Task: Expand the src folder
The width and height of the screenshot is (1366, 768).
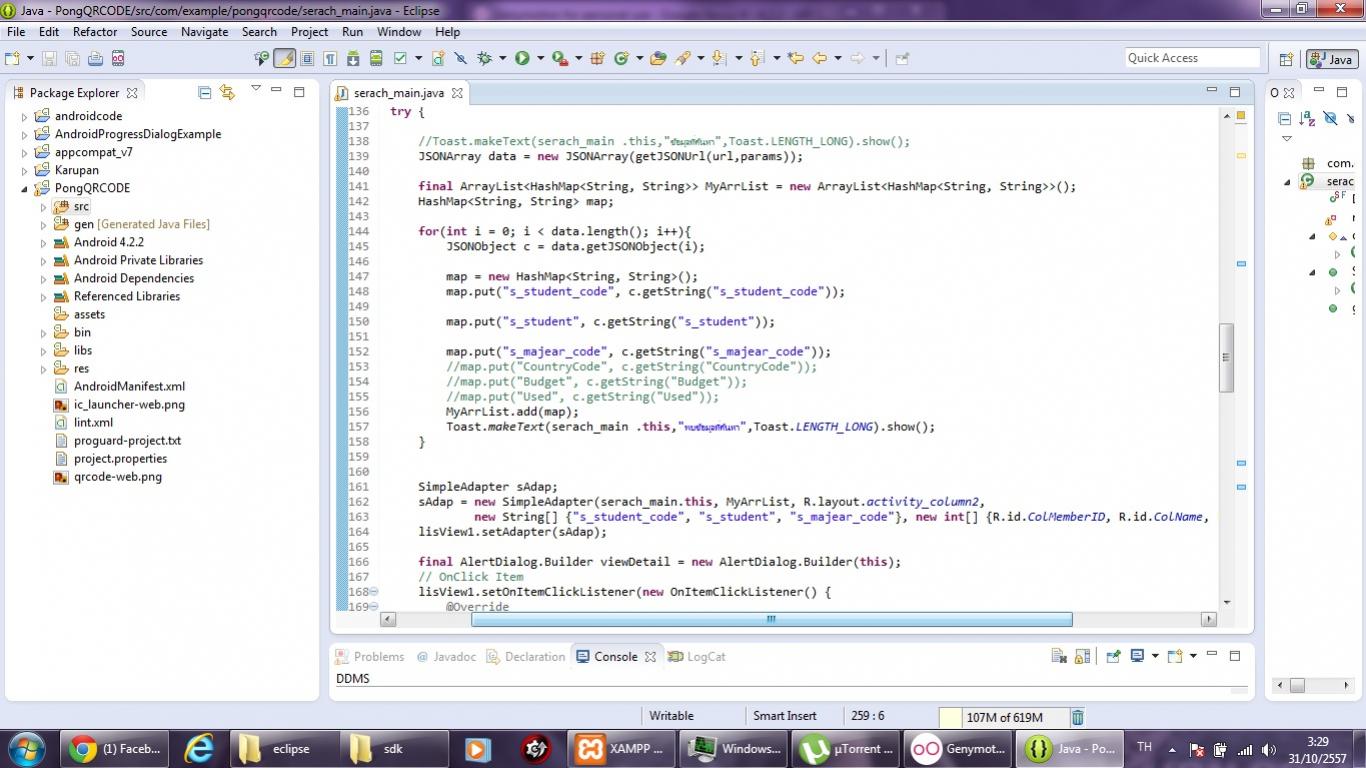Action: coord(44,206)
